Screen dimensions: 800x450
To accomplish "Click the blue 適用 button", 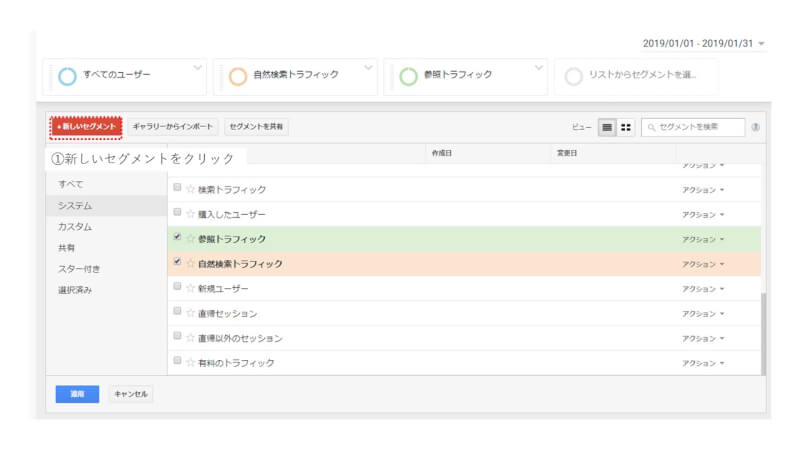I will tap(77, 394).
